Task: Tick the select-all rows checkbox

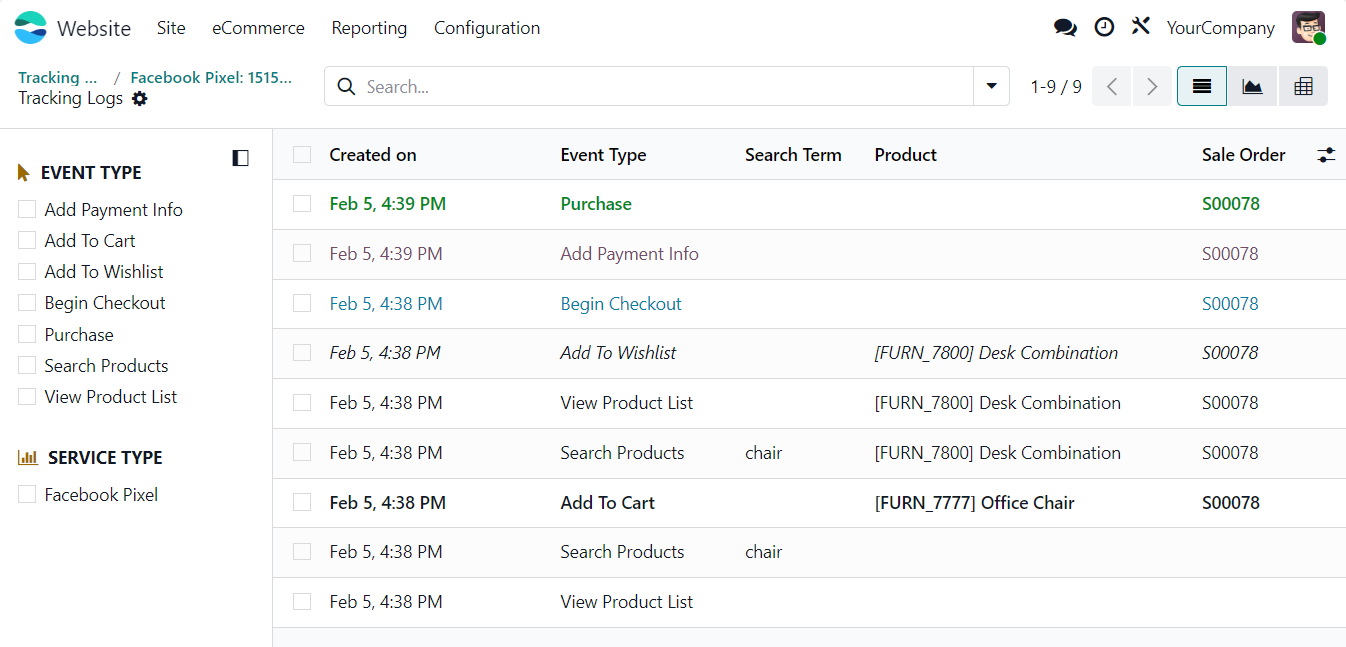Action: [302, 155]
